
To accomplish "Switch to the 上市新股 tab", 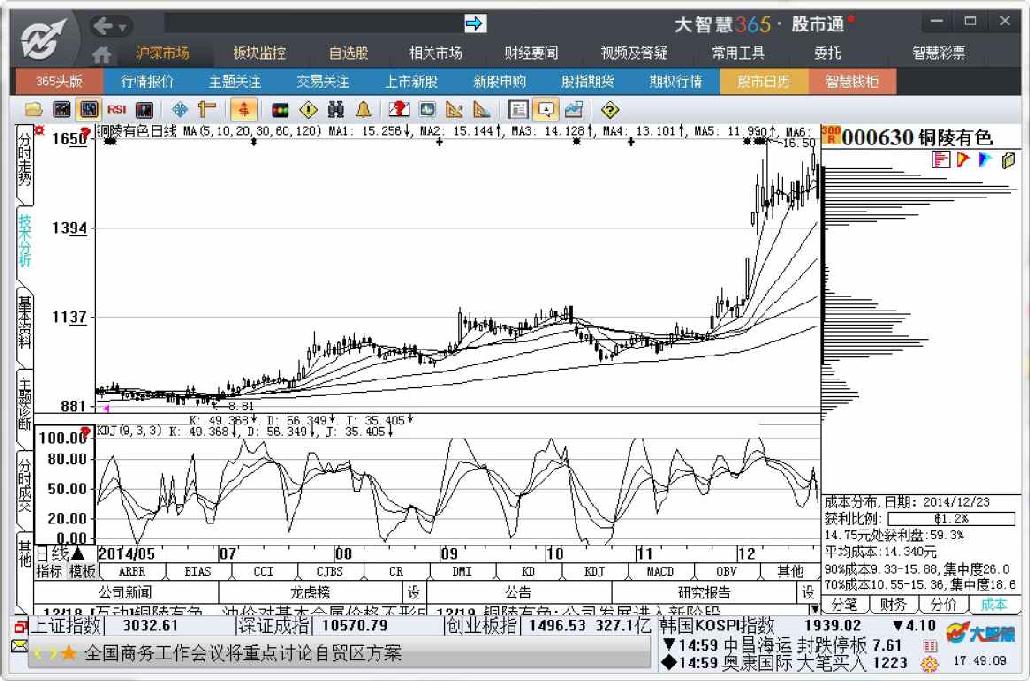I will 411,81.
